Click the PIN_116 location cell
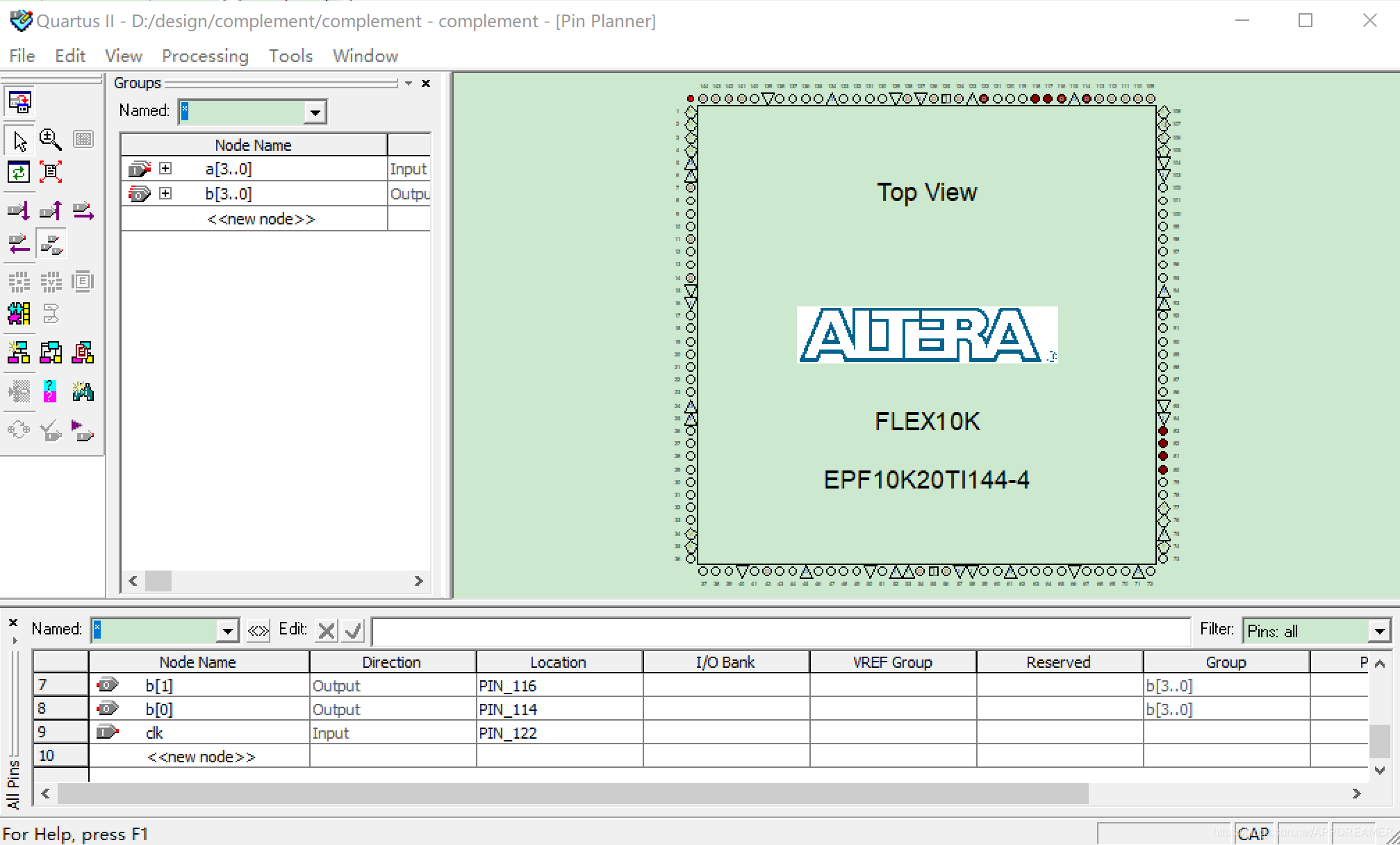 click(559, 686)
